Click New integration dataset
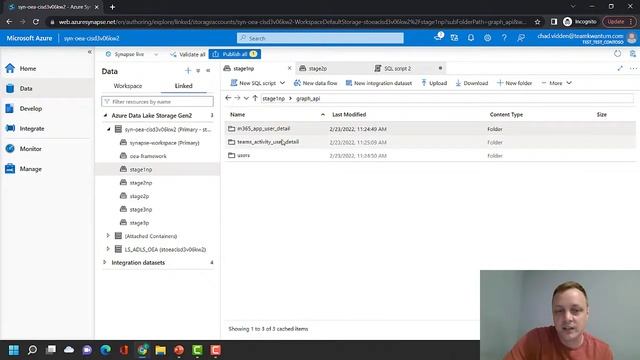This screenshot has height=360, width=640. pyautogui.click(x=379, y=83)
